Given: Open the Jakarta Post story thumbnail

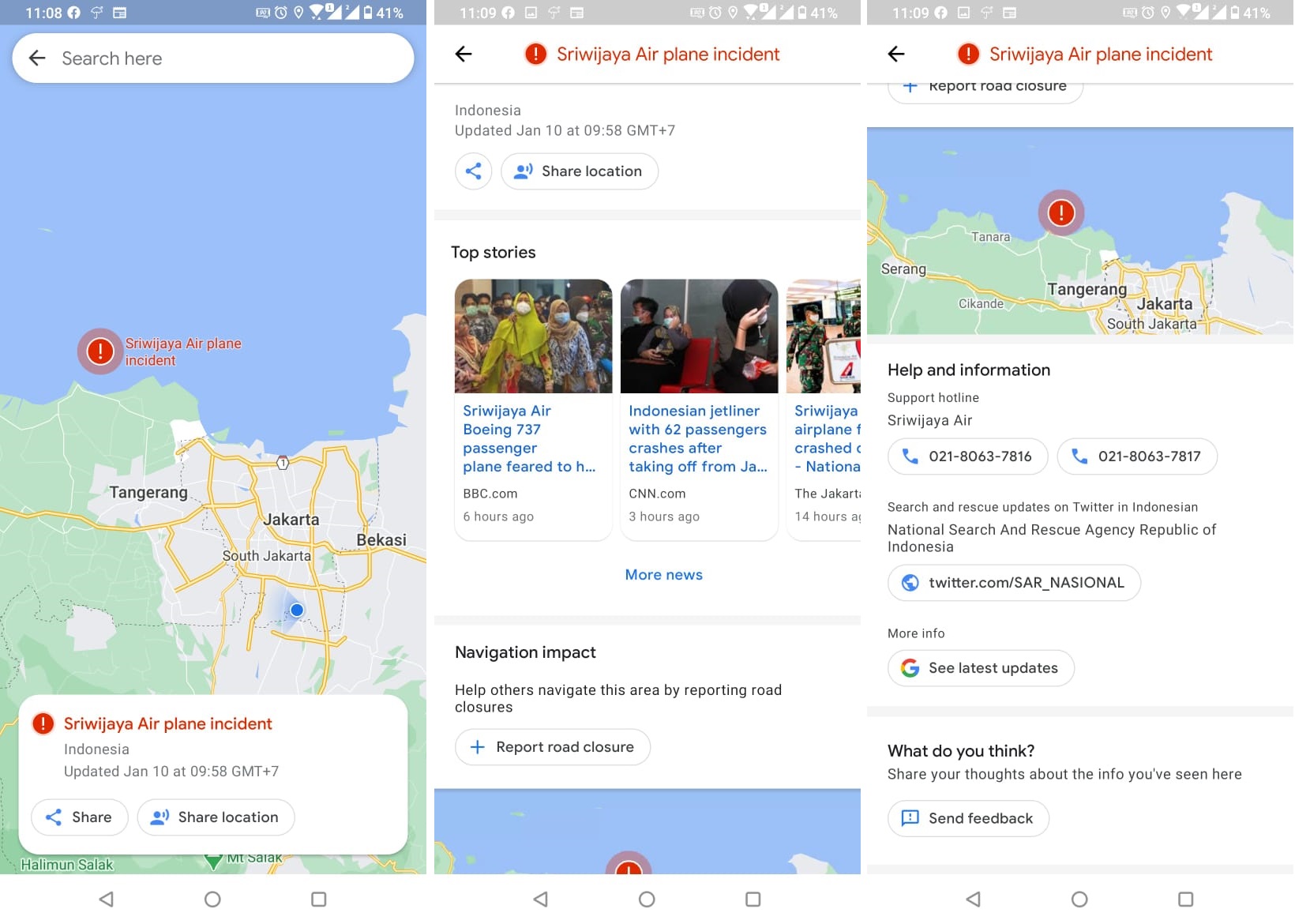Looking at the screenshot, I should 824,336.
